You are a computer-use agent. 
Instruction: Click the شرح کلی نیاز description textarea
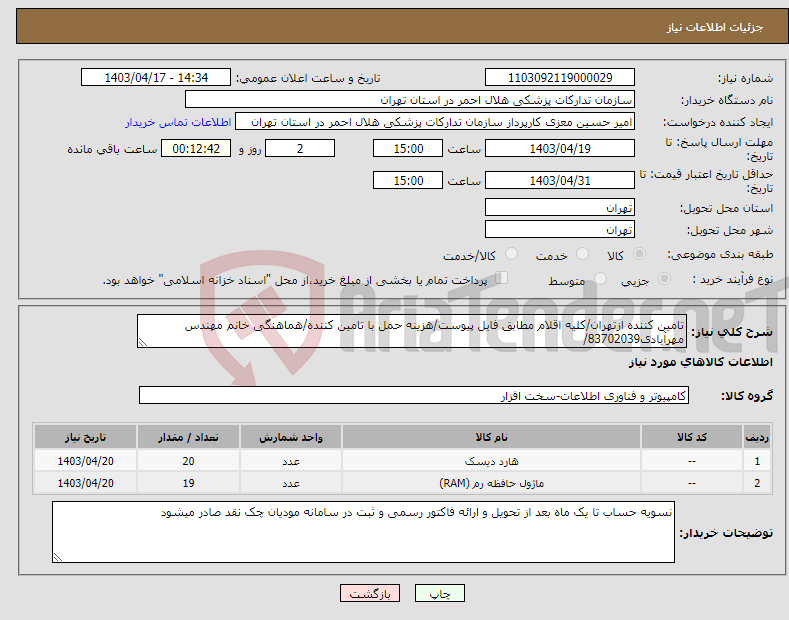(x=412, y=331)
